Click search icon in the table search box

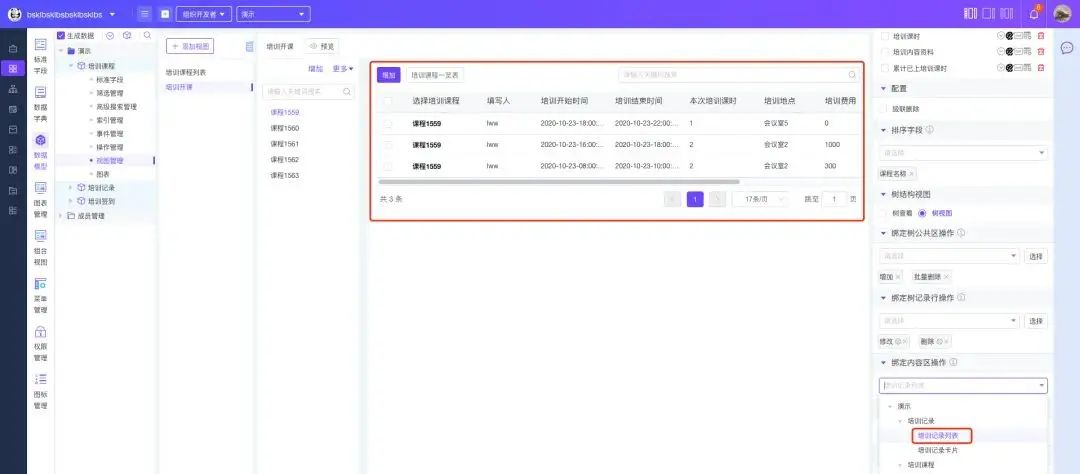click(852, 75)
